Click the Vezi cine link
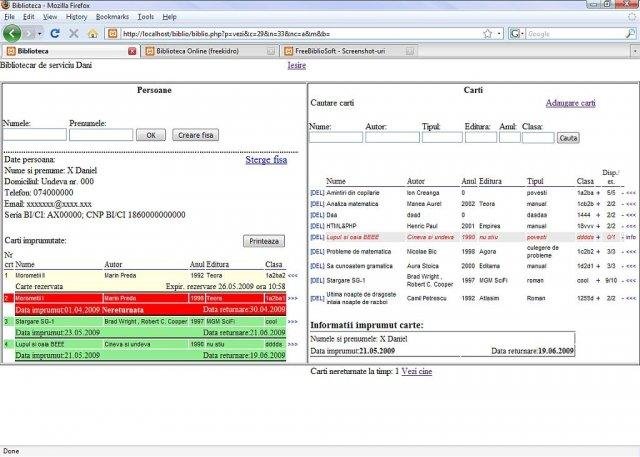Viewport: 640px width, 457px height. tap(417, 371)
